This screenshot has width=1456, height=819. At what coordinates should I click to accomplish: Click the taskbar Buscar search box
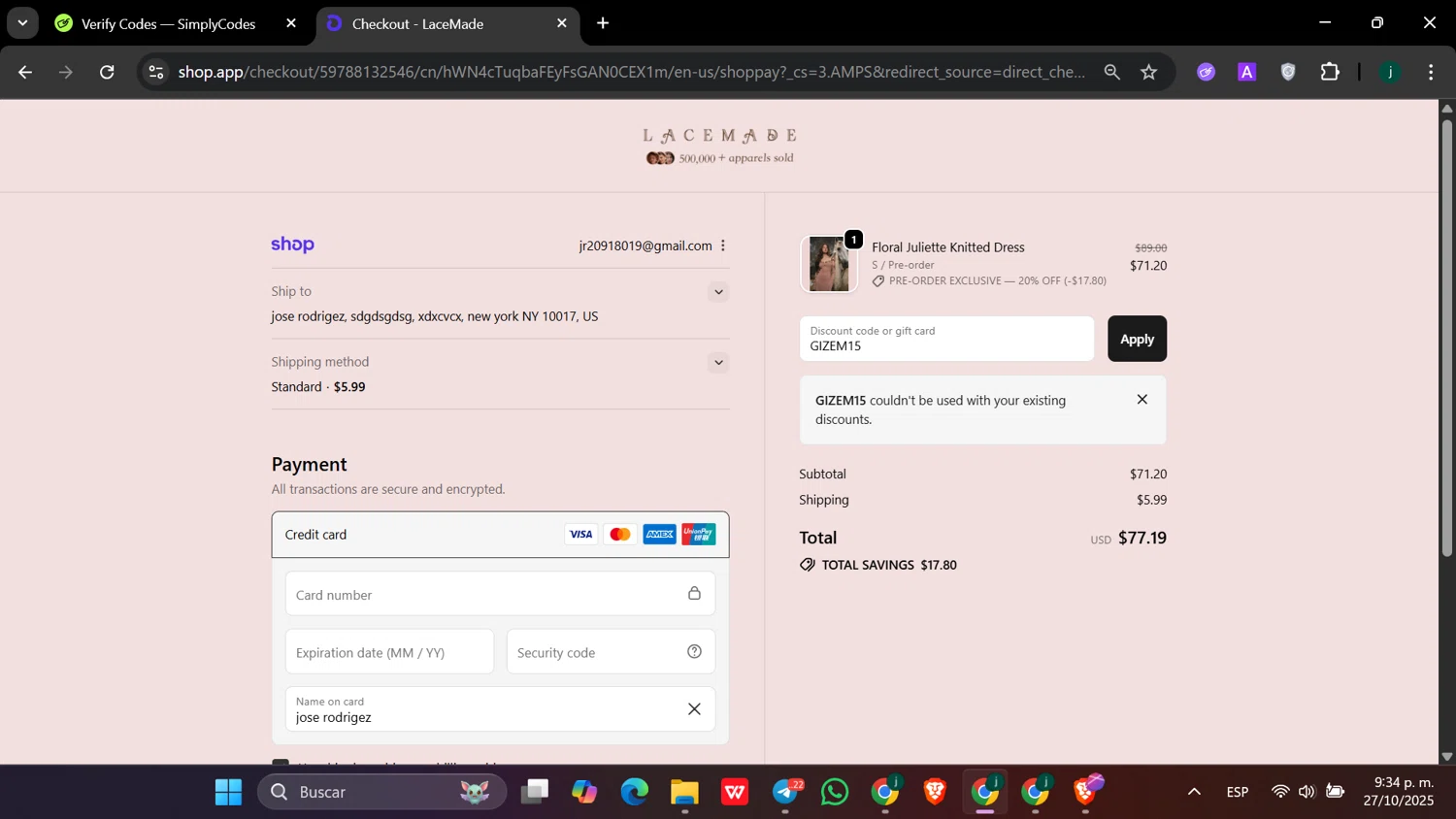(381, 792)
